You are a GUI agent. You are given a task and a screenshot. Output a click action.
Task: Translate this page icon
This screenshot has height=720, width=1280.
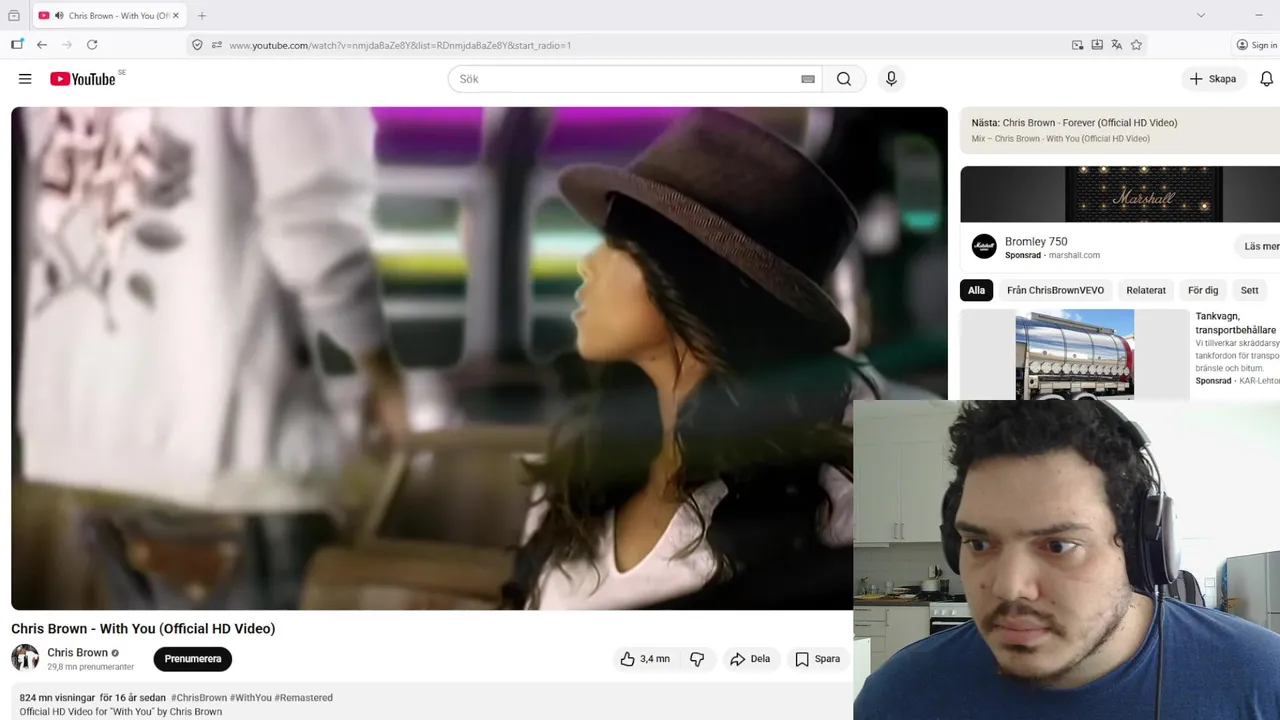(1116, 45)
